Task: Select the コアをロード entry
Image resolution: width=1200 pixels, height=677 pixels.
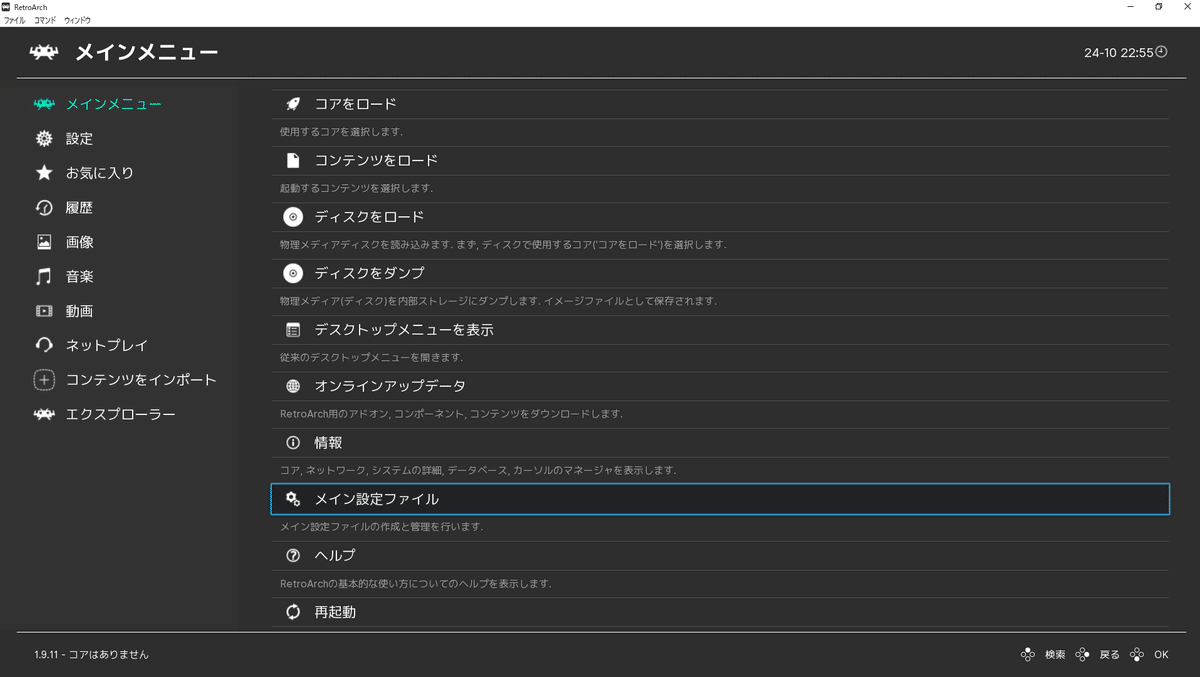Action: click(x=720, y=104)
